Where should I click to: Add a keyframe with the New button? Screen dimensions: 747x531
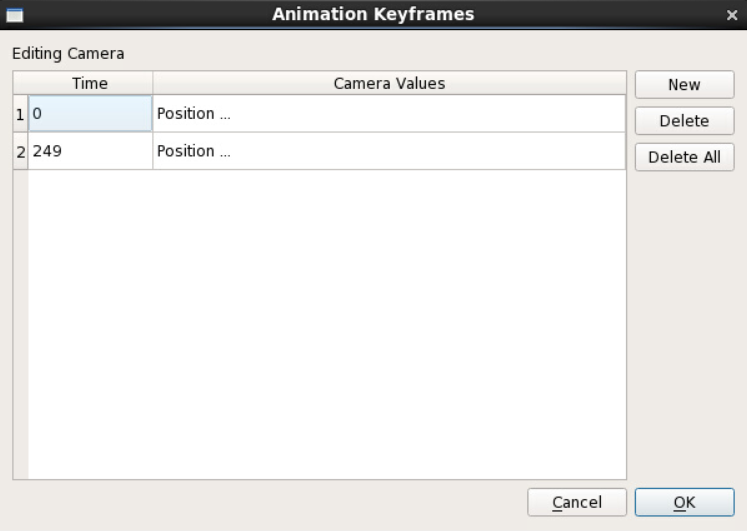coord(684,85)
